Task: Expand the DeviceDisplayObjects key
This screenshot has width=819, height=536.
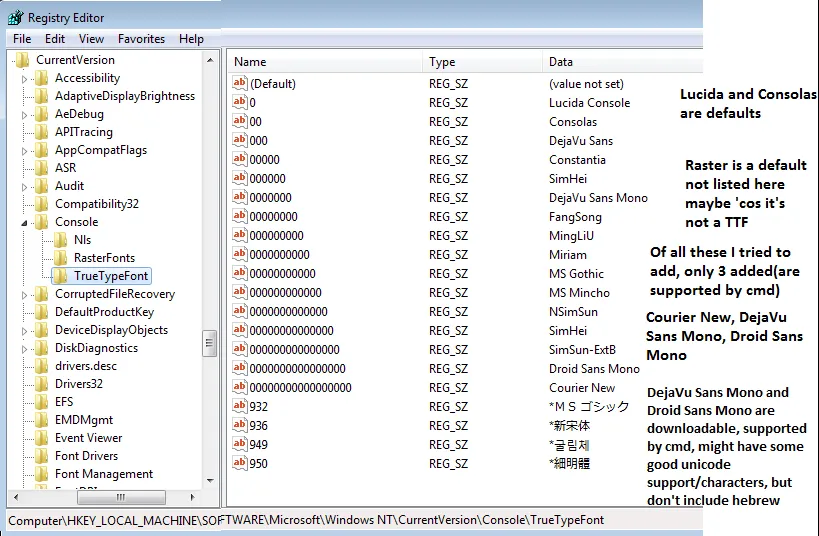Action: (24, 331)
